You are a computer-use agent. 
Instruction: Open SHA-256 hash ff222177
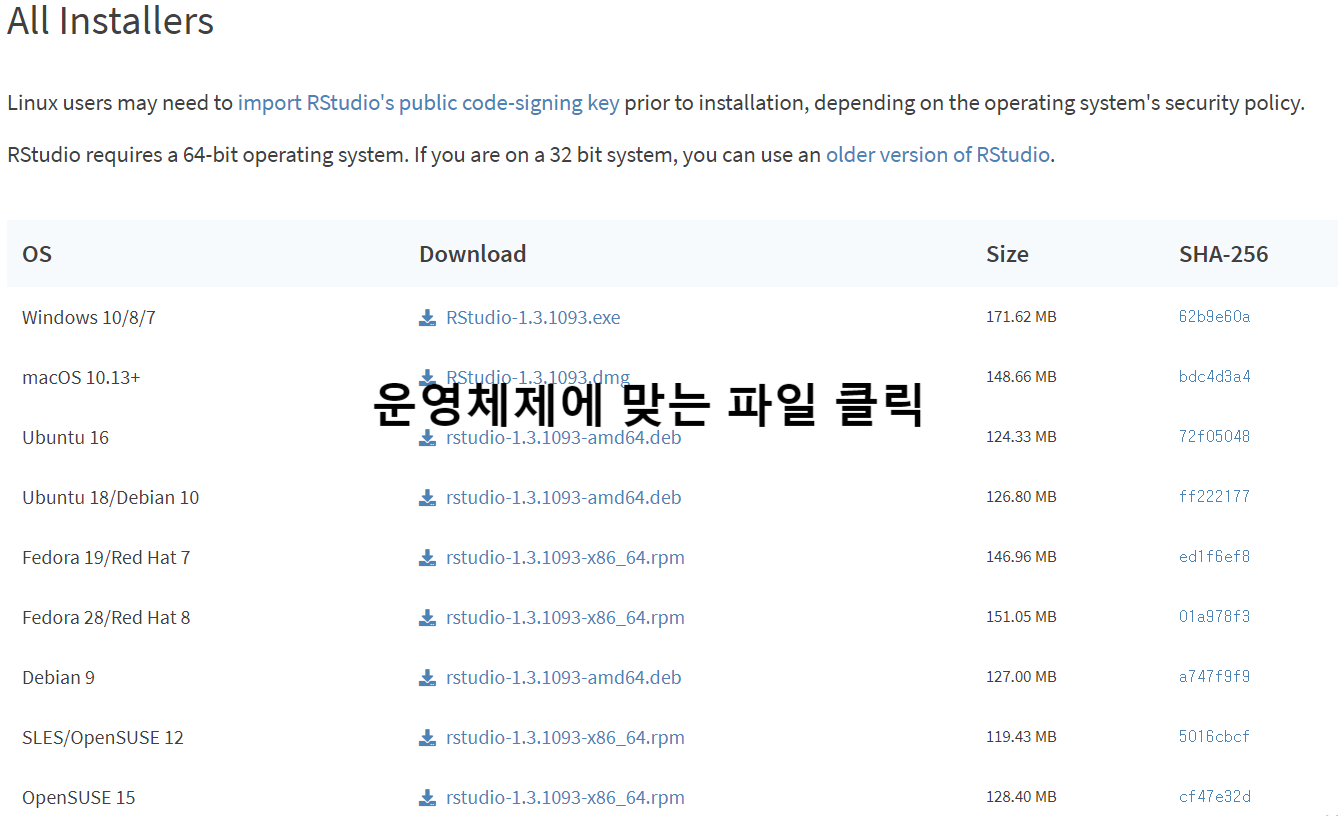tap(1214, 497)
